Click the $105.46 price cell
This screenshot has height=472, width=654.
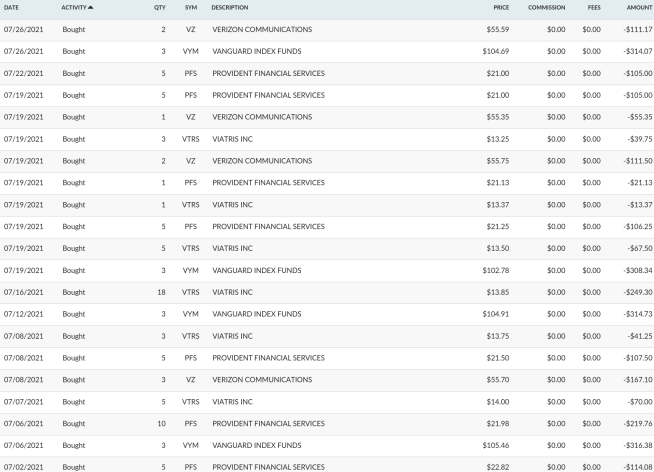pyautogui.click(x=496, y=445)
